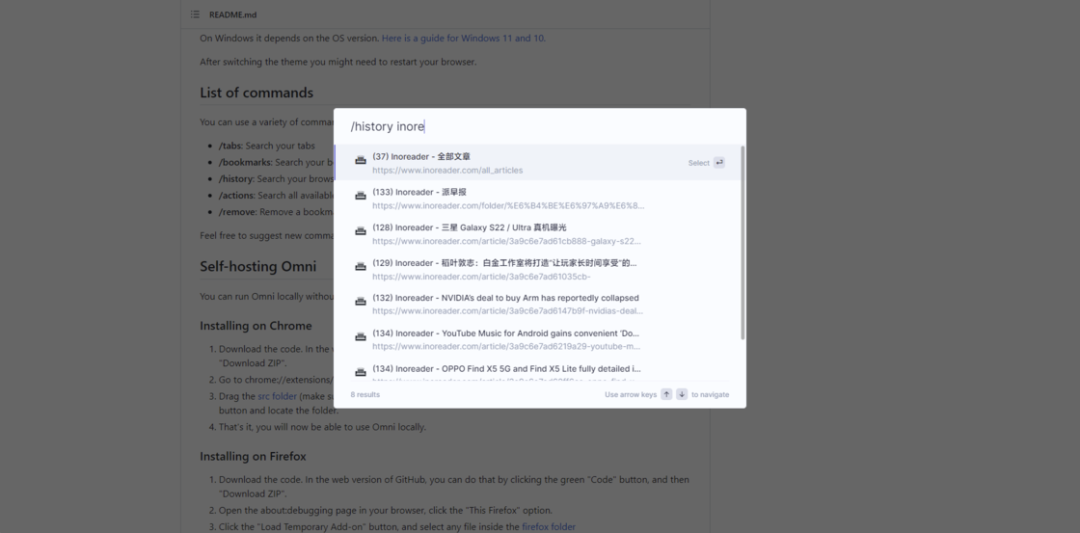Click the "Installing on Chrome" heading

pos(256,326)
